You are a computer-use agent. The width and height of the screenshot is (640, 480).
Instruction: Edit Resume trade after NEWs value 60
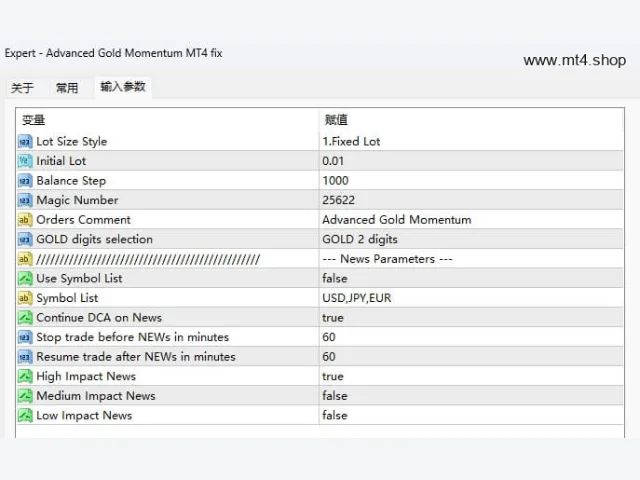coord(471,357)
